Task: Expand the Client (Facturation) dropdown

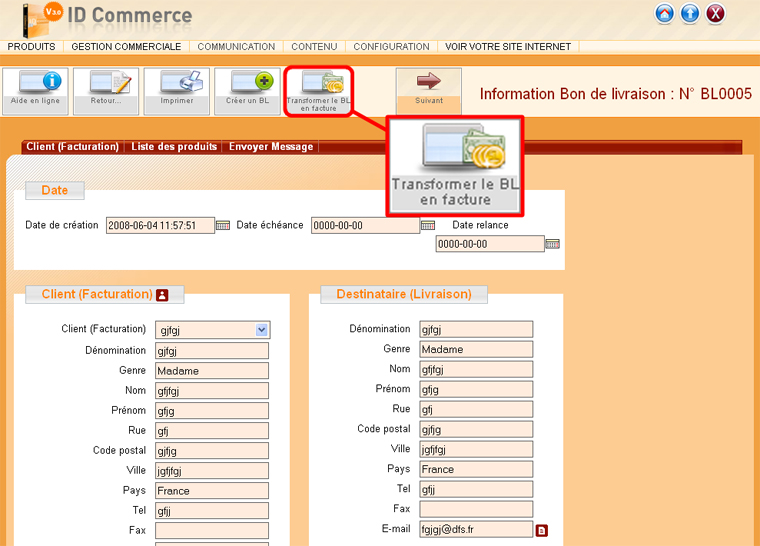Action: (x=261, y=330)
